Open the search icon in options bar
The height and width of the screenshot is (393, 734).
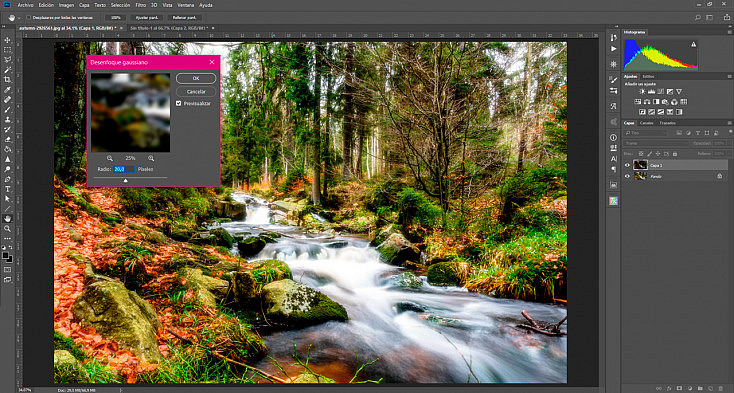tap(697, 18)
